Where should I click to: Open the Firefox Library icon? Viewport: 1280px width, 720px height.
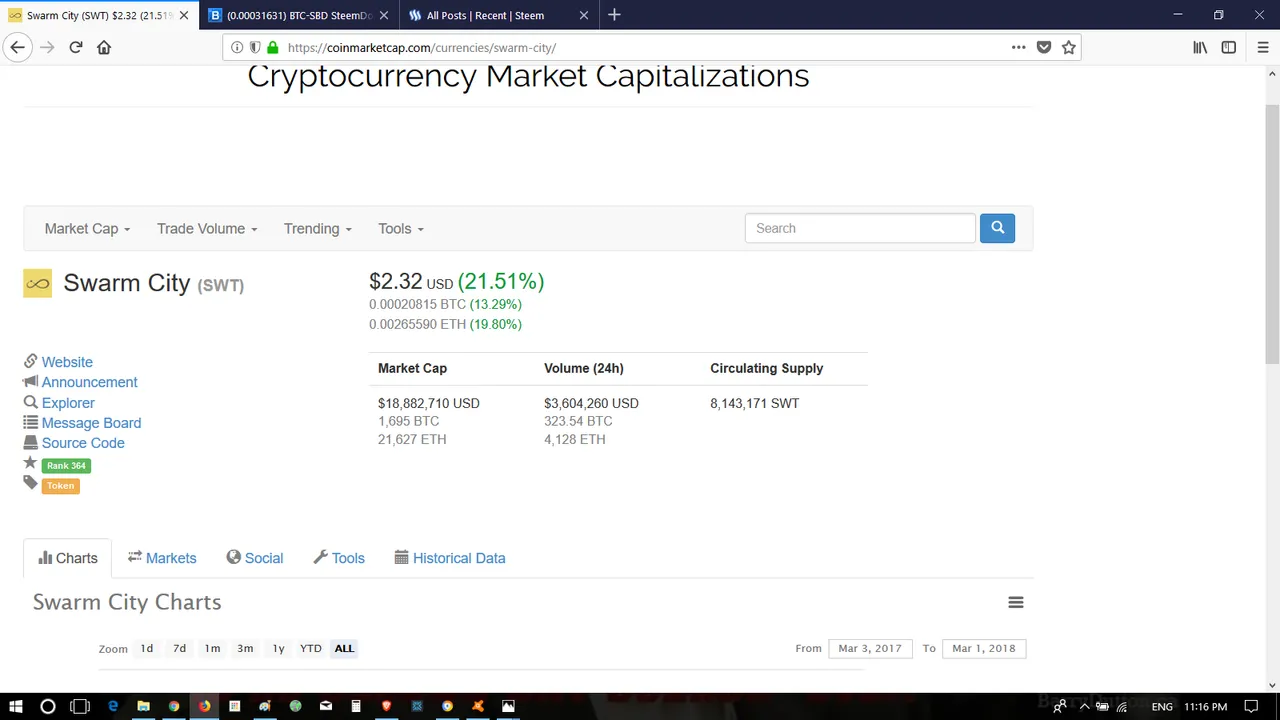point(1200,47)
